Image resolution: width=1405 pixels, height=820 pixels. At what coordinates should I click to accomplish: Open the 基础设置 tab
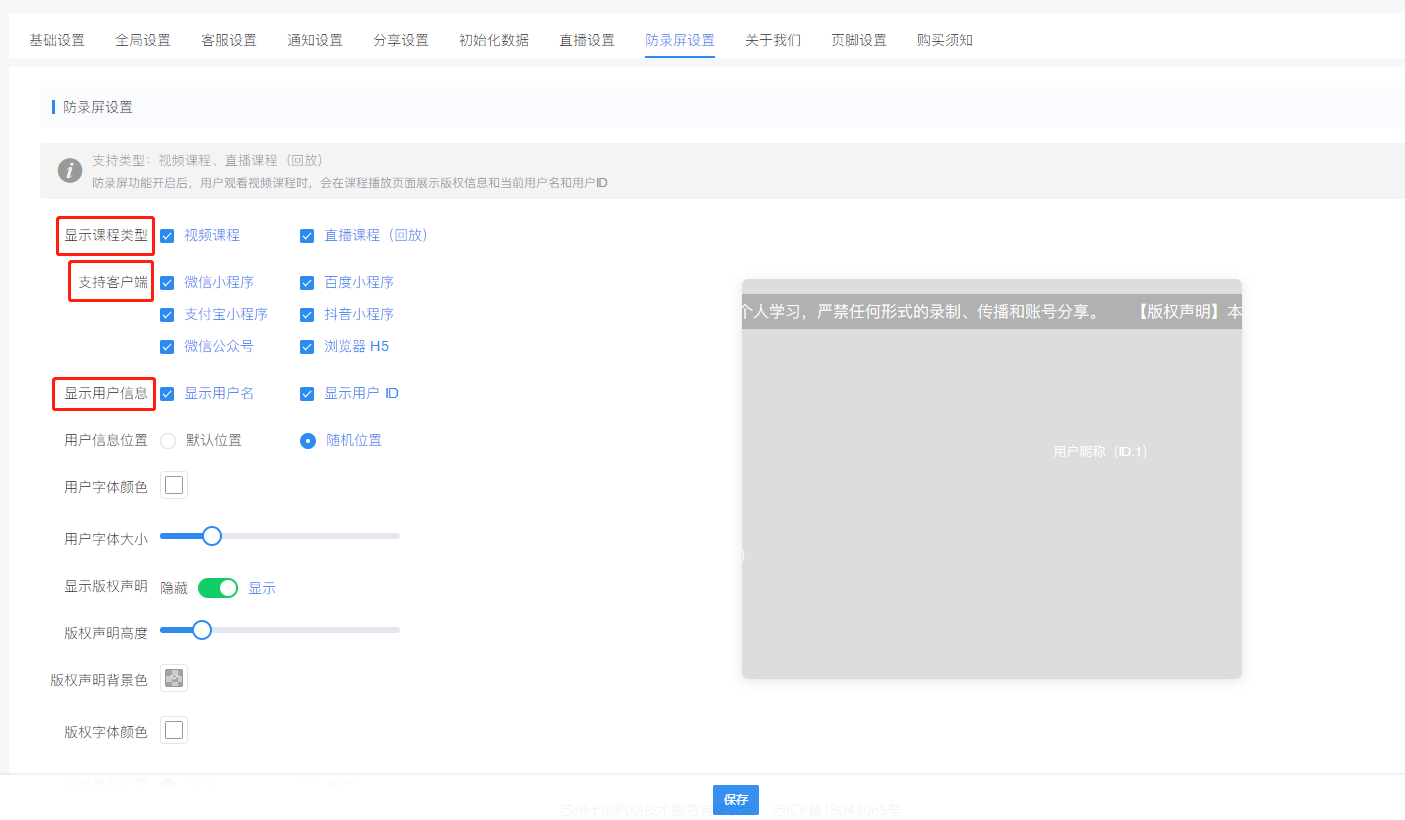[x=57, y=41]
